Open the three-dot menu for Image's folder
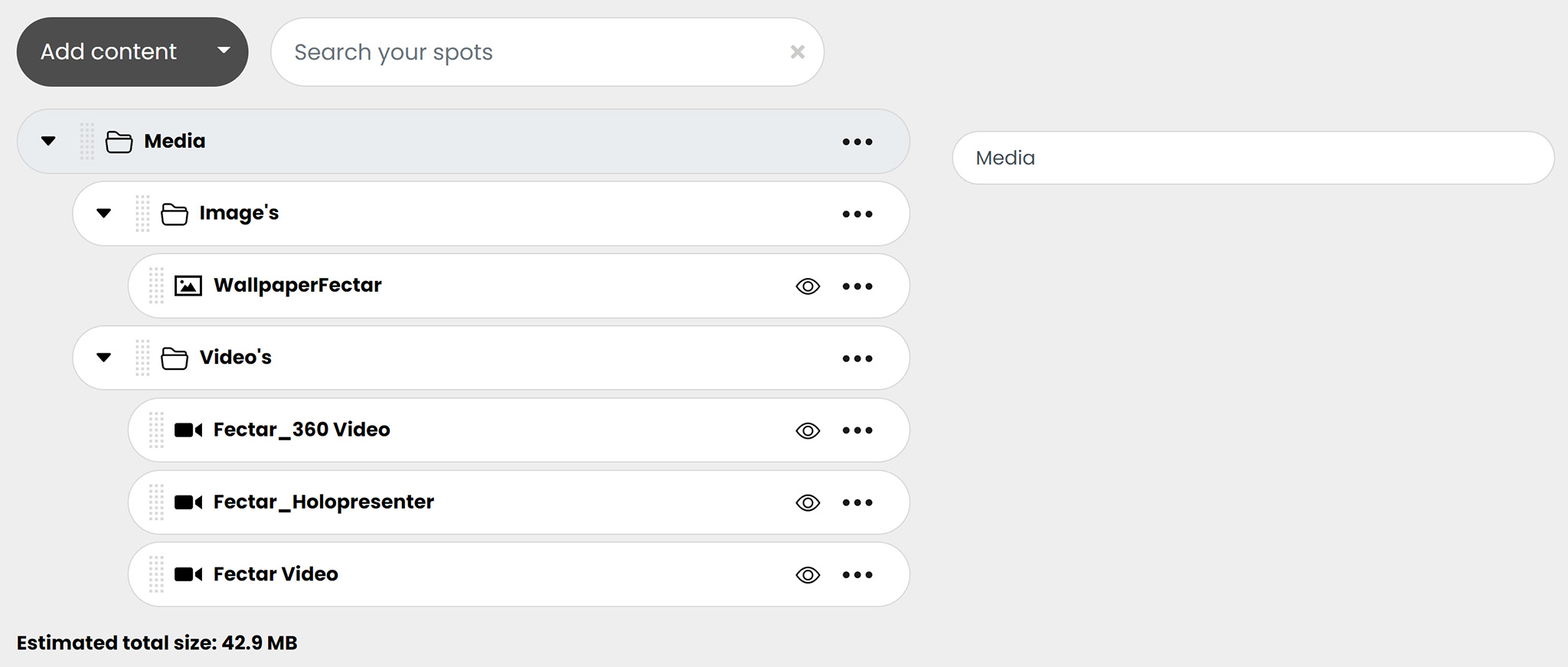1568x667 pixels. [857, 214]
